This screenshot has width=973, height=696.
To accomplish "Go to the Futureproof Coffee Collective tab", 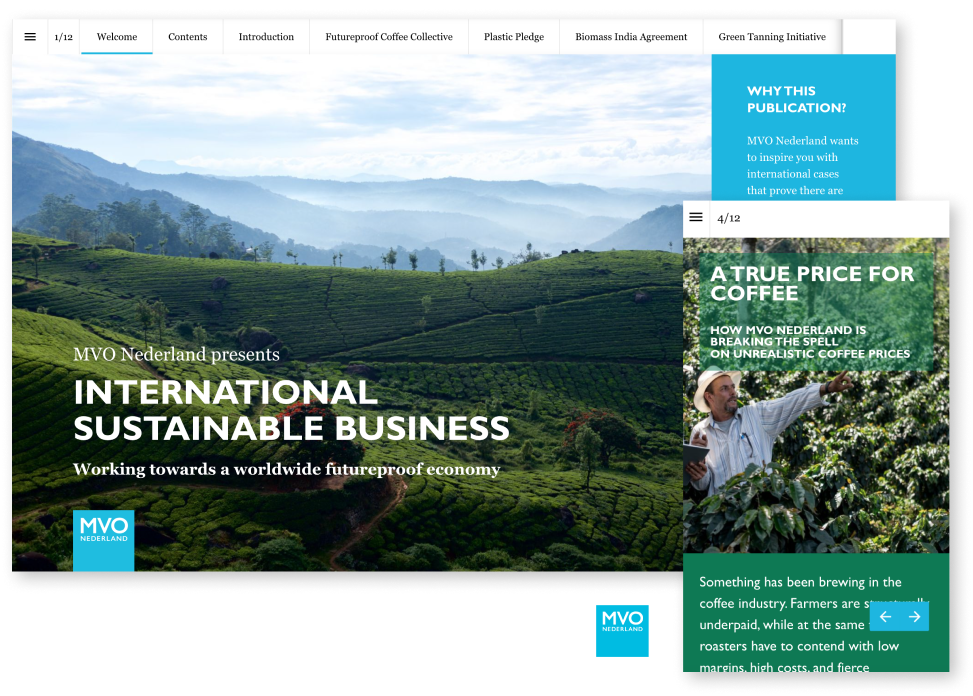I will tap(389, 37).
